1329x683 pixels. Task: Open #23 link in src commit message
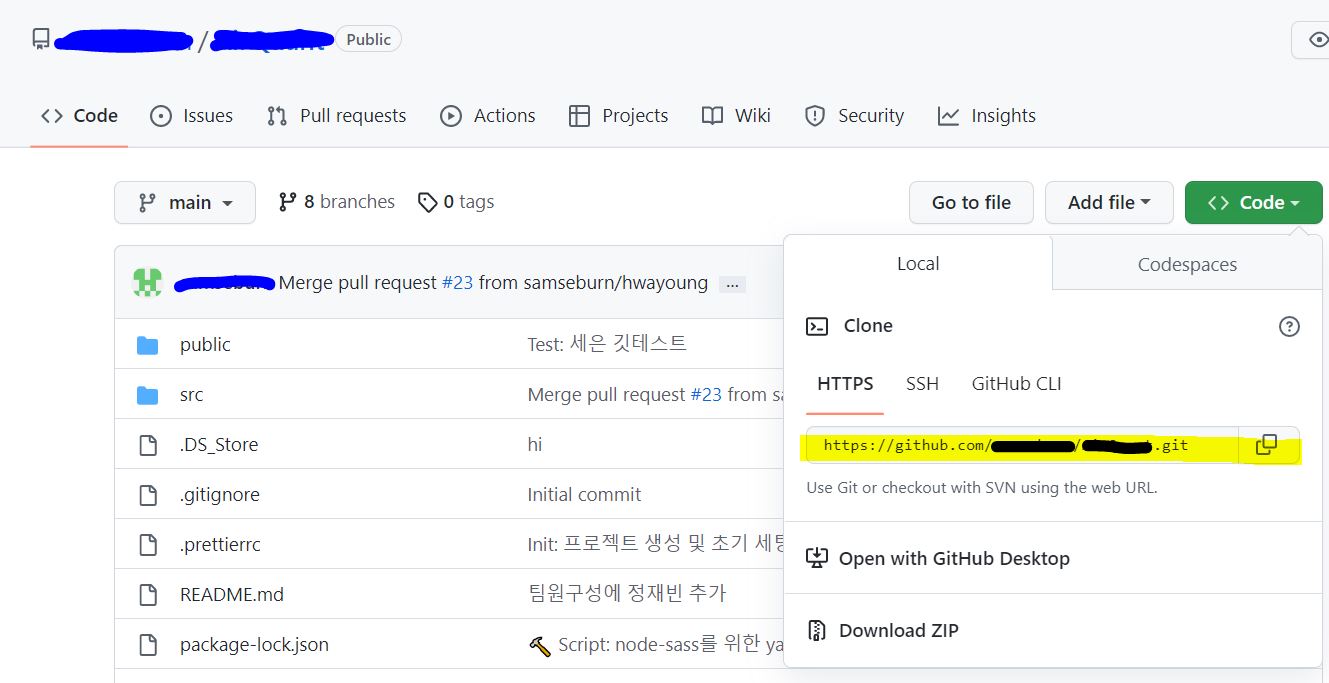click(706, 394)
